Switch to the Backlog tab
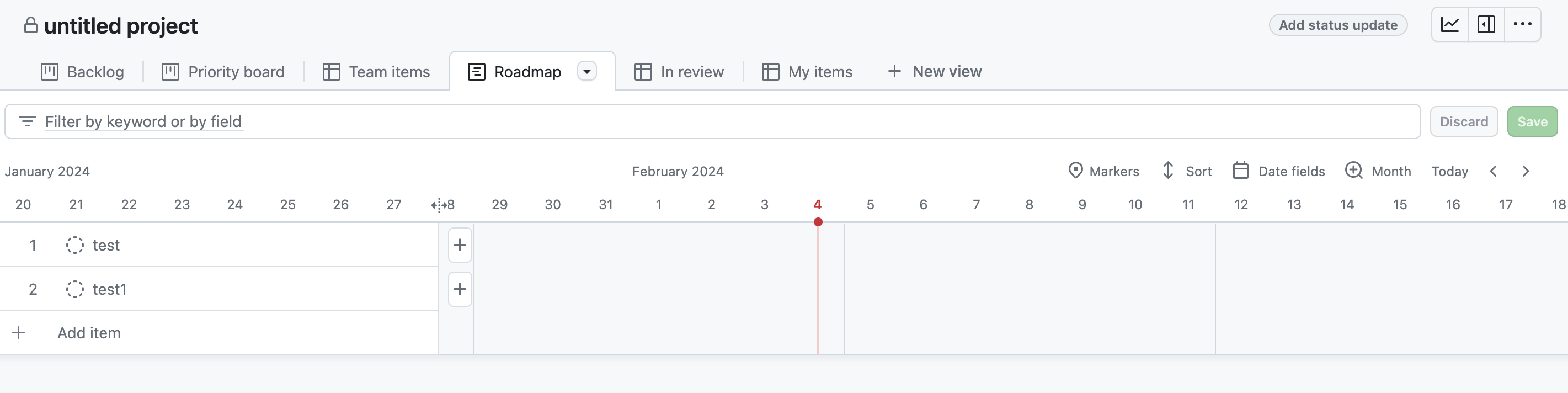Image resolution: width=1568 pixels, height=393 pixels. [x=82, y=71]
